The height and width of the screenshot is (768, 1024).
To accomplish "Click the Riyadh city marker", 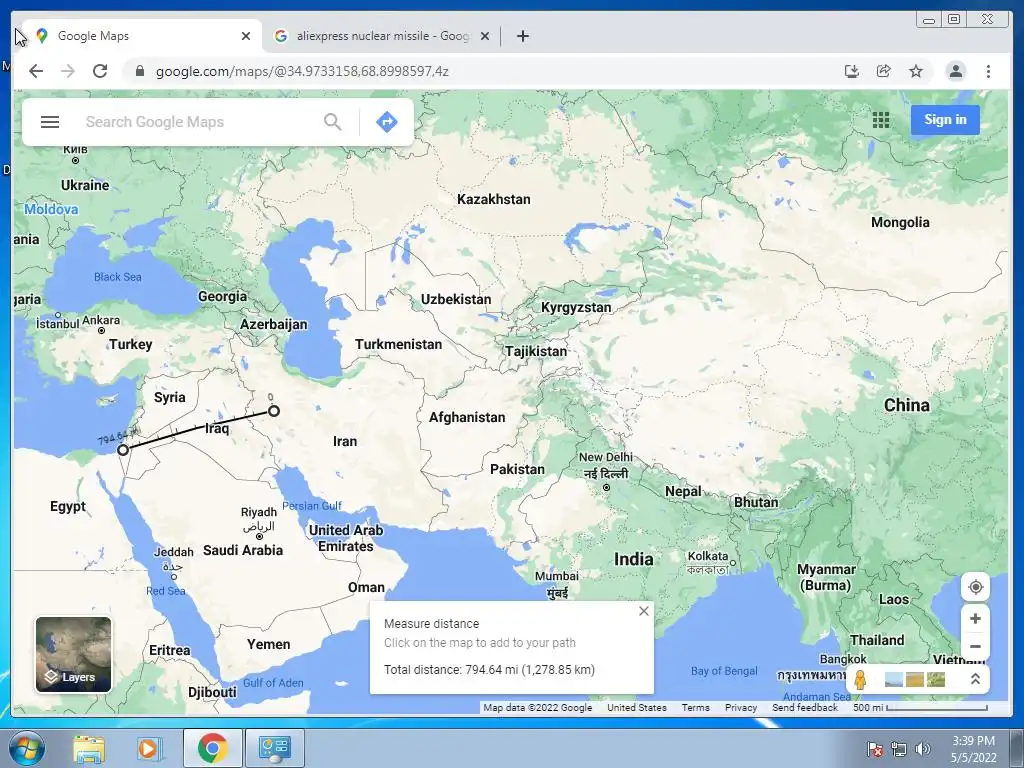I will pyautogui.click(x=259, y=536).
